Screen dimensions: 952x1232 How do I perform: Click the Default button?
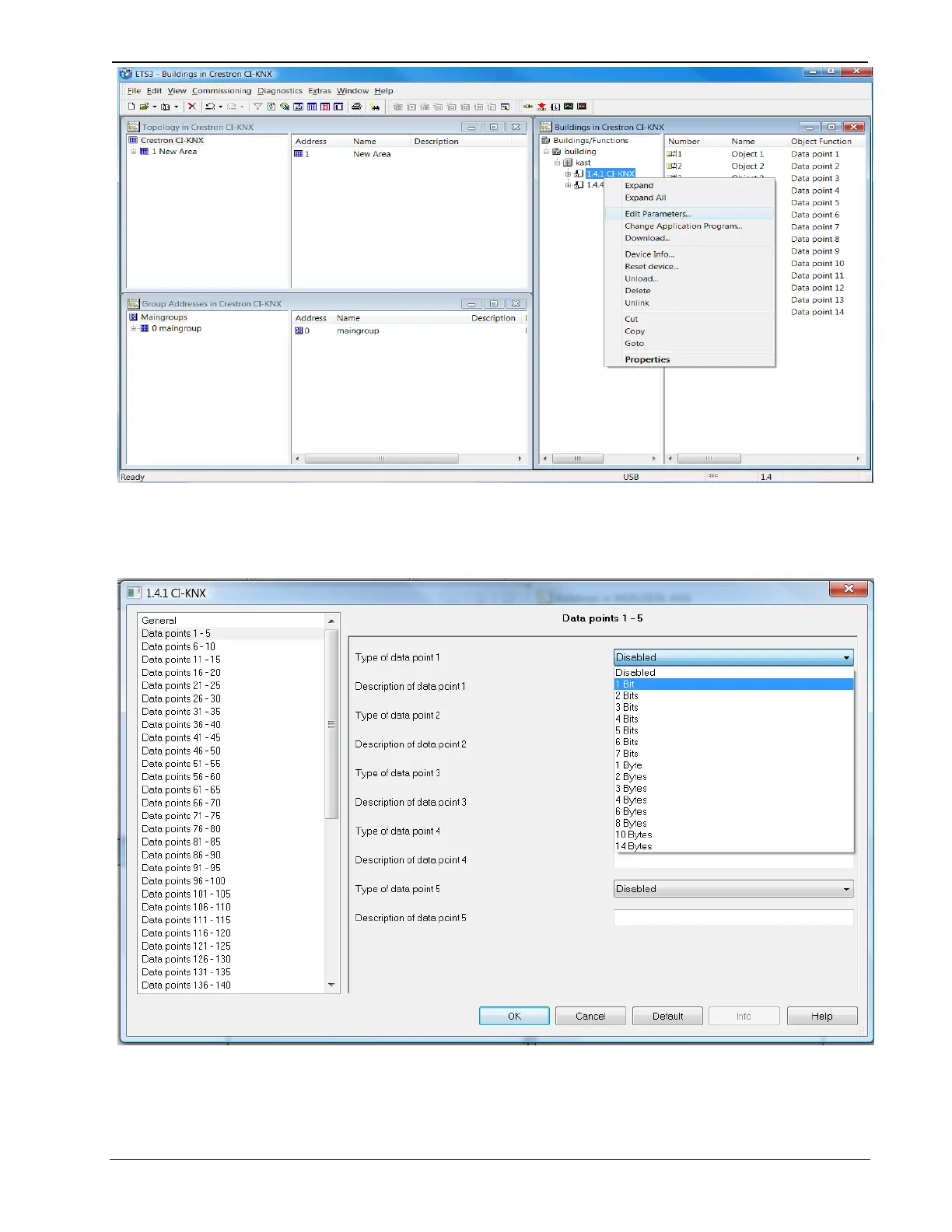point(667,1017)
